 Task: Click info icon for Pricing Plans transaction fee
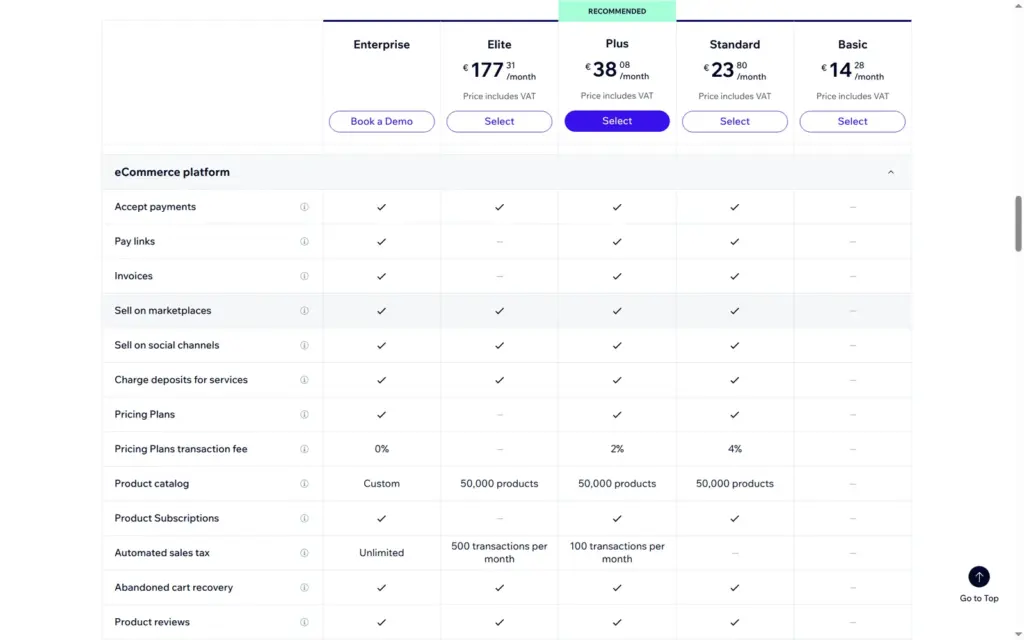[x=304, y=449]
